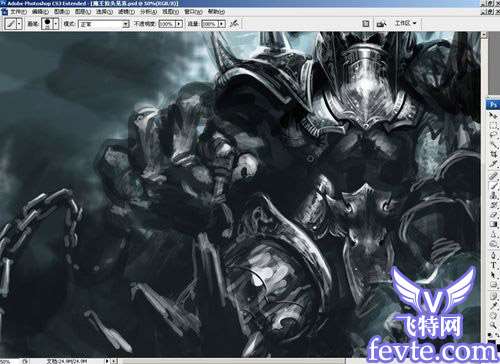Select the Blur tool
Screen dimensions: 500x364
pyautogui.click(x=493, y=234)
